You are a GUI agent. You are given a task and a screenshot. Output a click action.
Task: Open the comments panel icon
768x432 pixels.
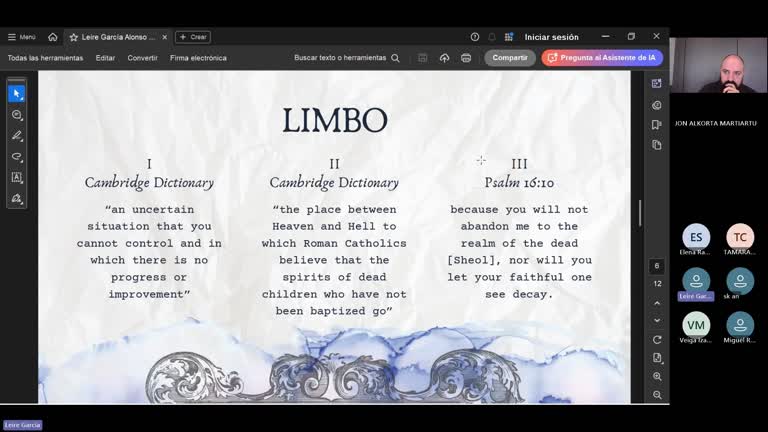657,105
